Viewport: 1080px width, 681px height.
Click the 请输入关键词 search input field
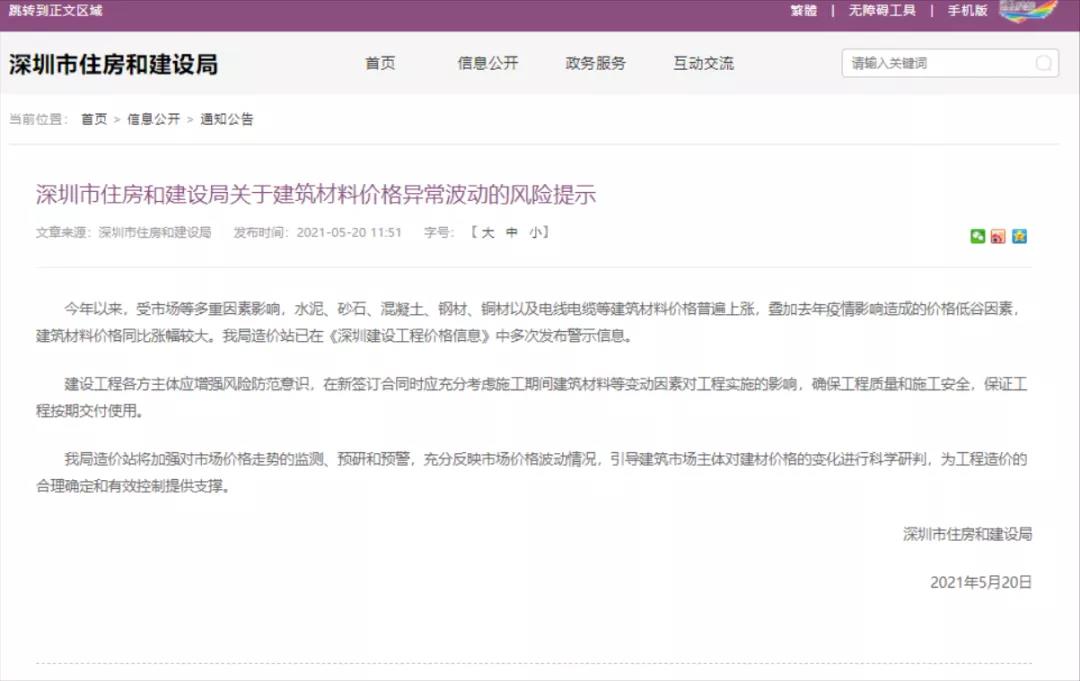point(935,63)
